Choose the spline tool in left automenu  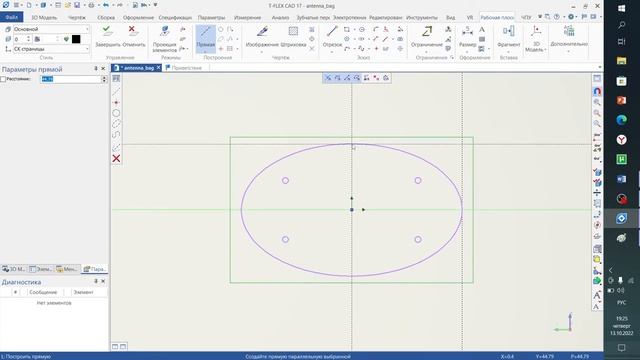pyautogui.click(x=116, y=135)
